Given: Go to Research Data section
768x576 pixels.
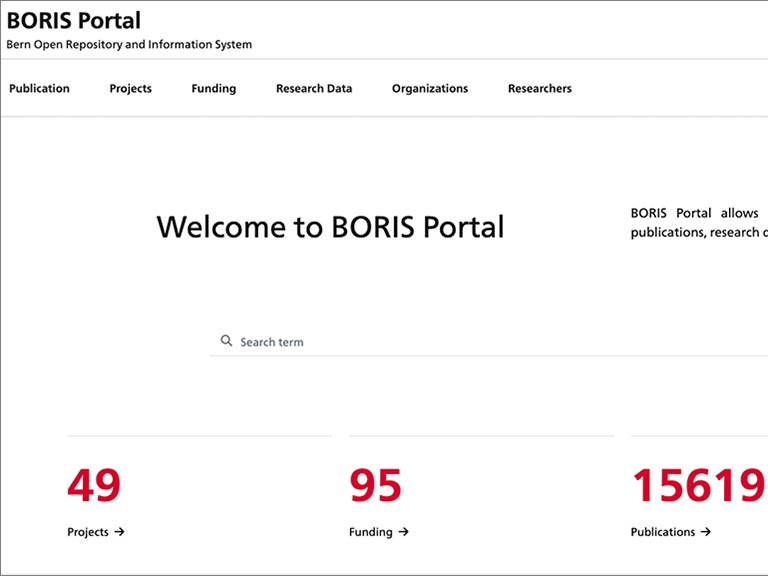Looking at the screenshot, I should (x=314, y=89).
